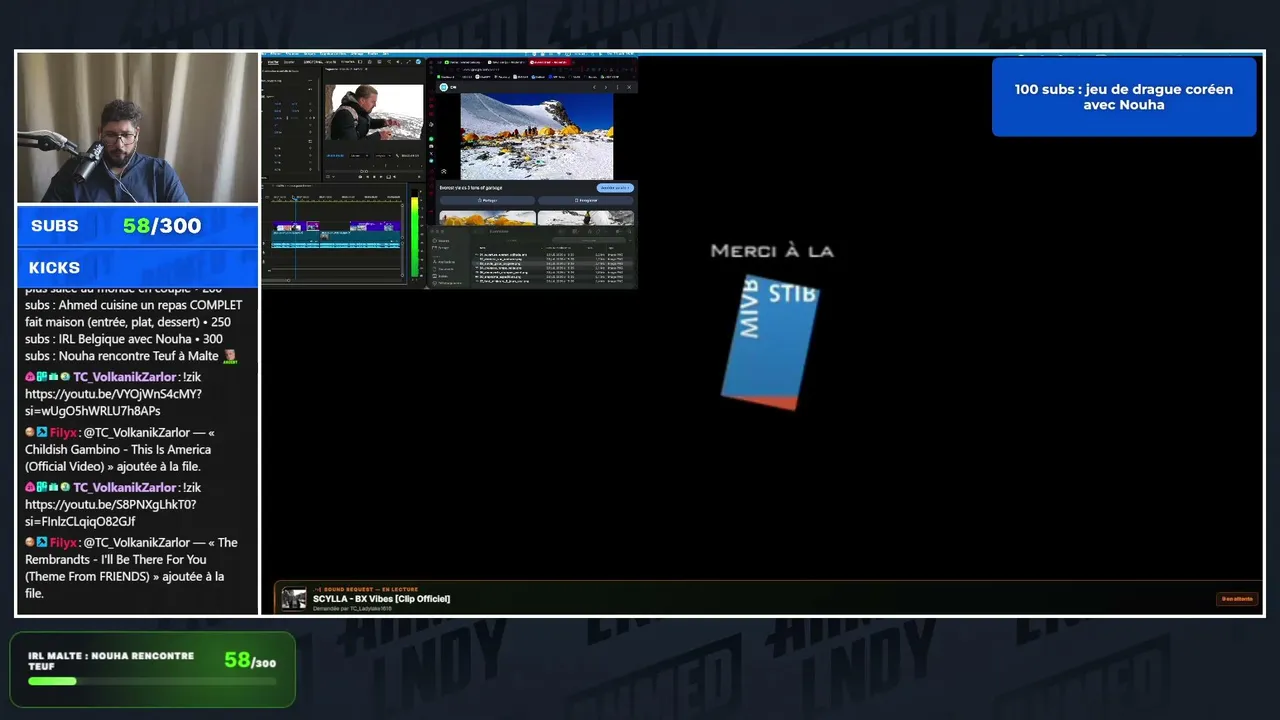Select the red highlighted browser tab

550,62
